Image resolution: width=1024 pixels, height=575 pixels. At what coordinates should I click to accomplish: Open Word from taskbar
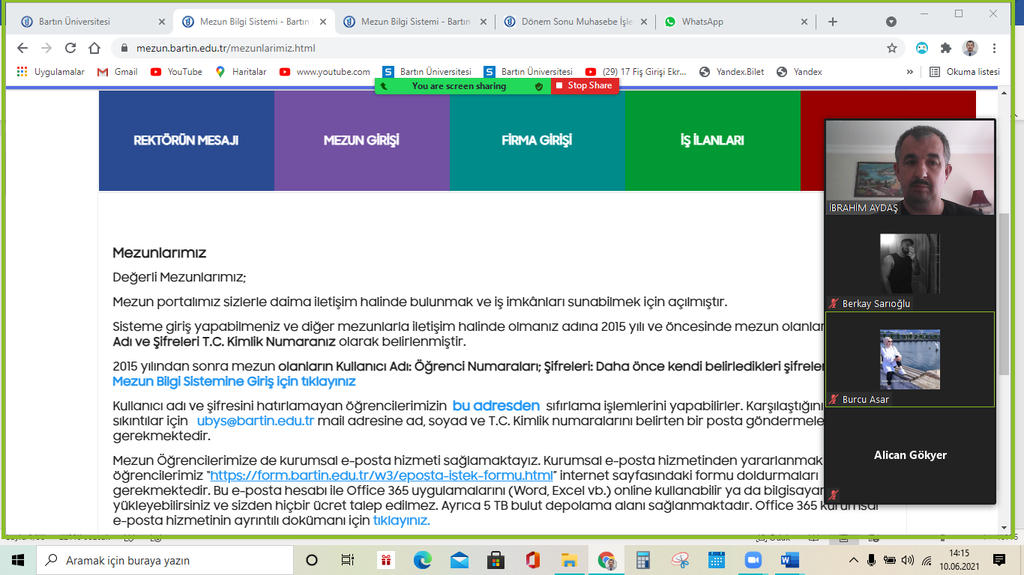[790, 560]
